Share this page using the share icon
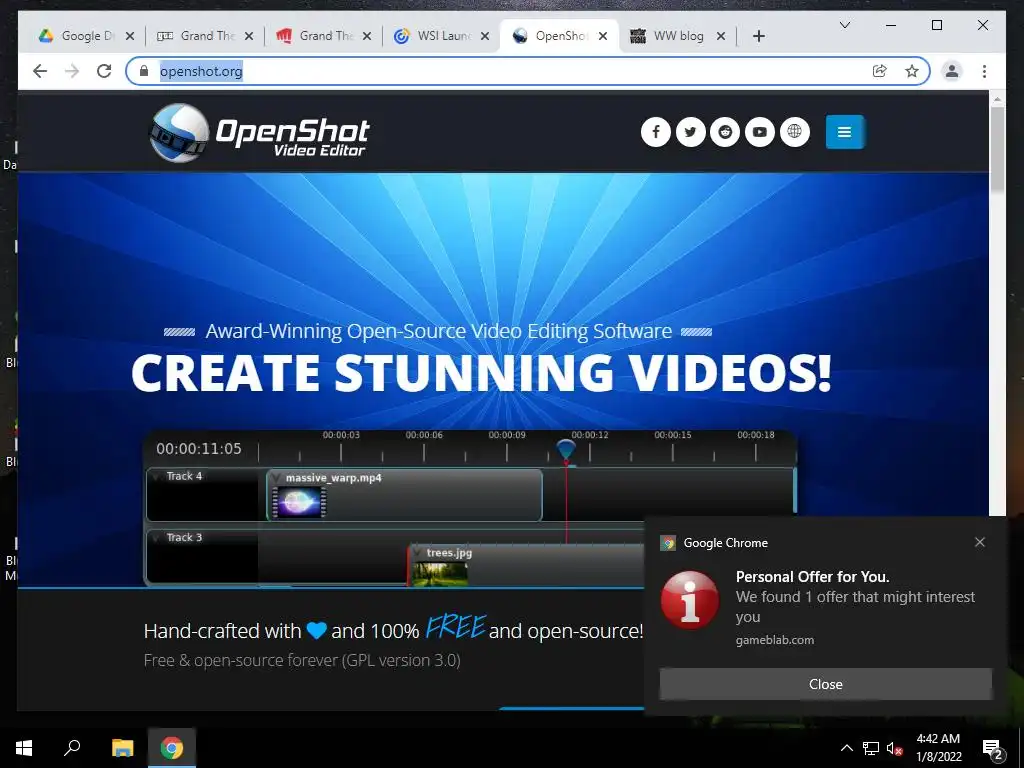The width and height of the screenshot is (1024, 768). 880,71
